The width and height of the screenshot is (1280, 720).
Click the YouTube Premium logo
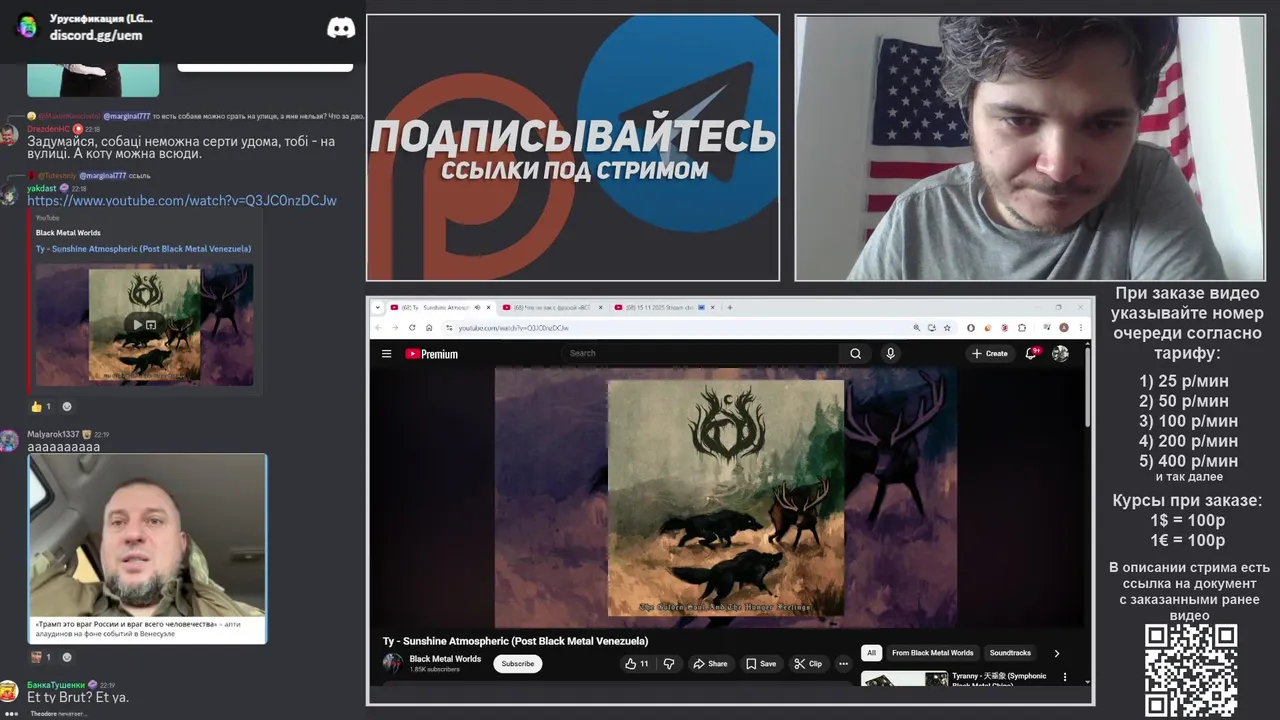pos(431,354)
